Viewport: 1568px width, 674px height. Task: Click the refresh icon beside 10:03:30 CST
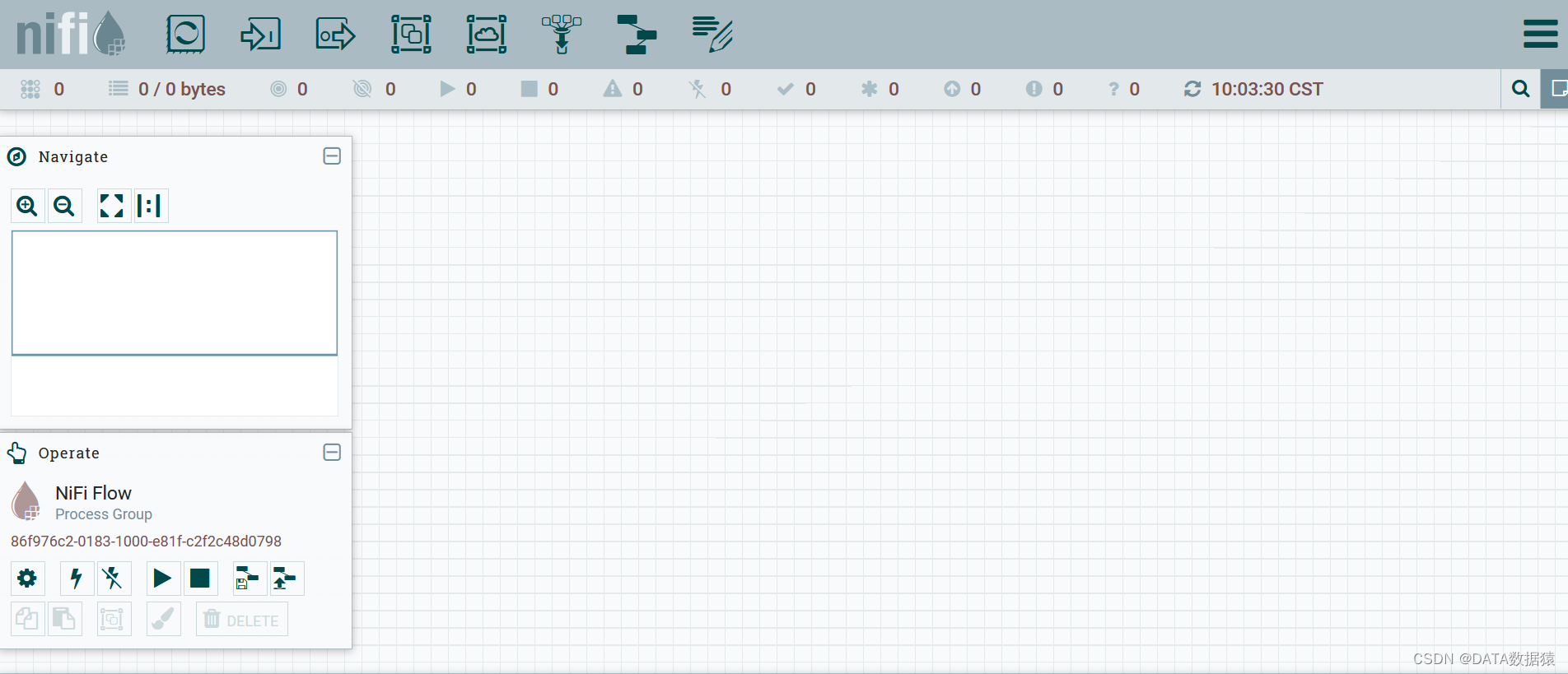(1192, 89)
